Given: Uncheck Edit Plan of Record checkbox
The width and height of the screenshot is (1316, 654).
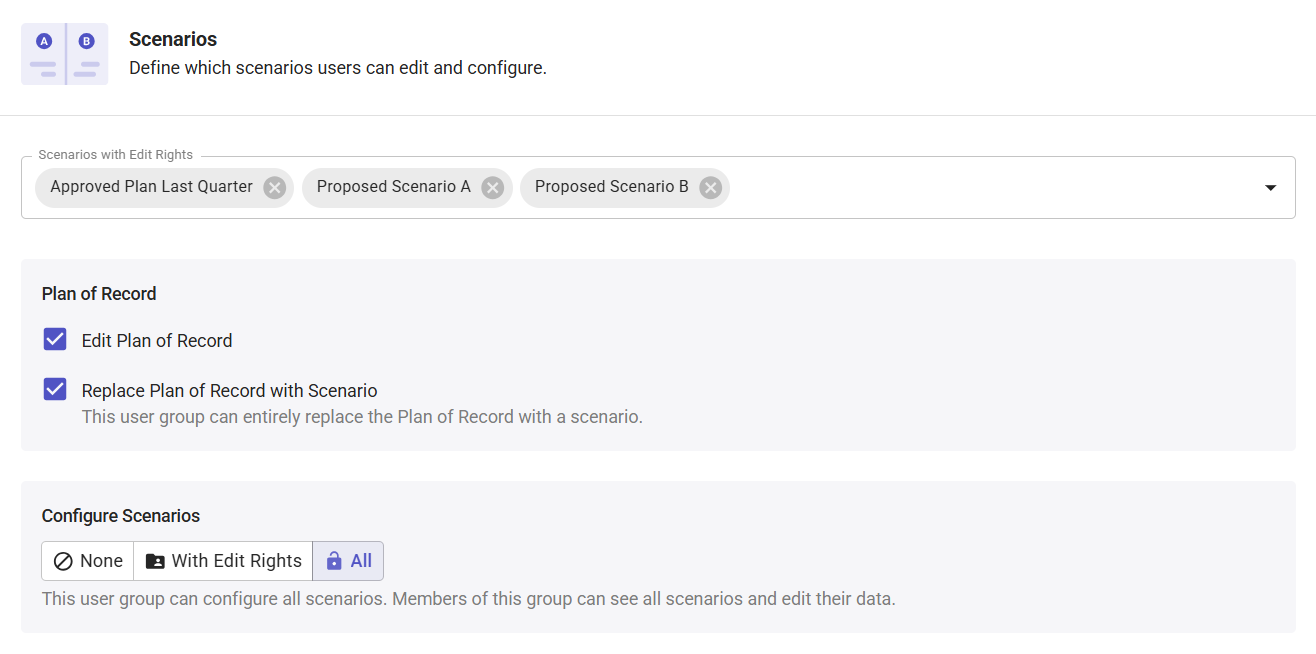Looking at the screenshot, I should pos(55,340).
